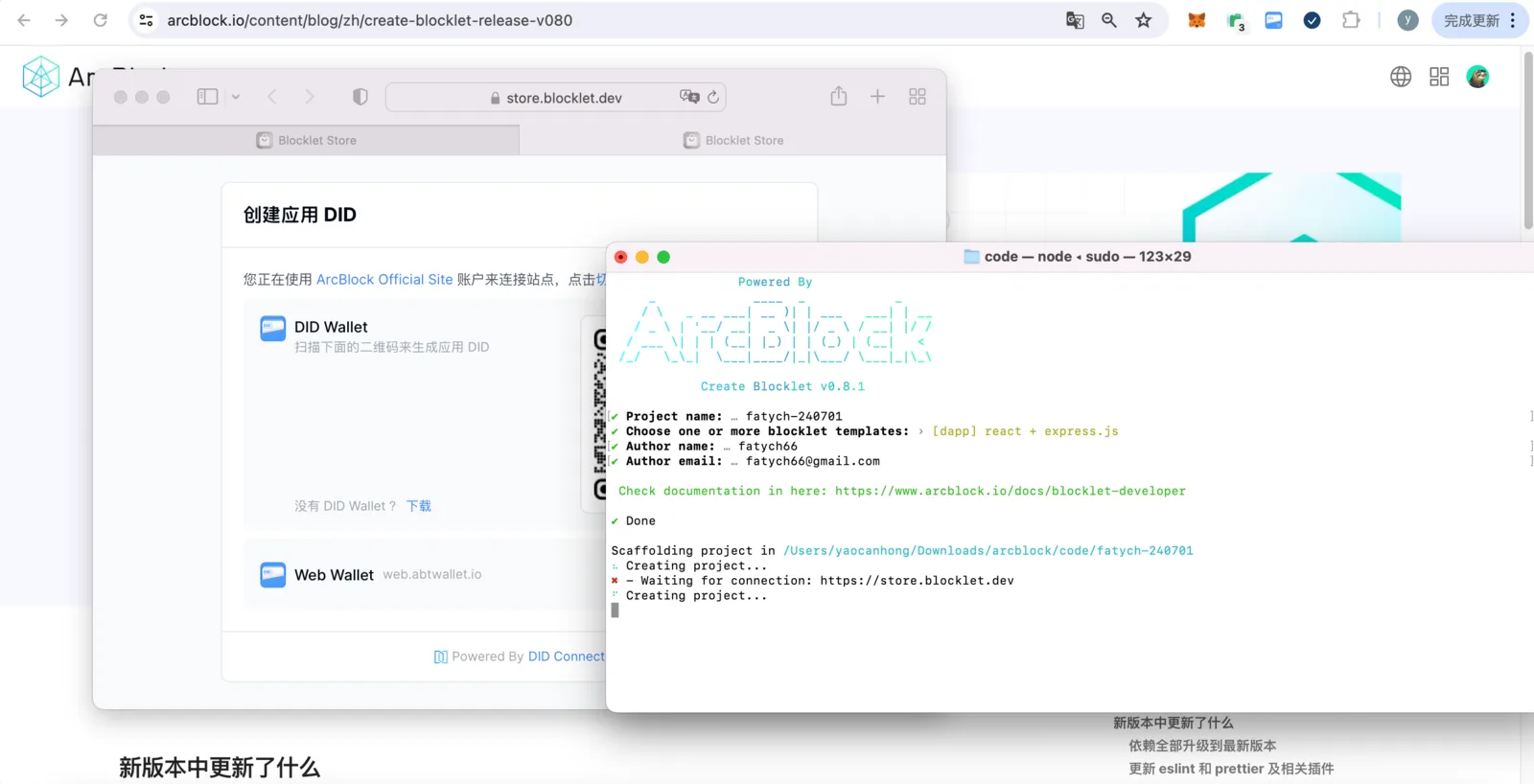Open the Safari share icon

click(x=839, y=96)
